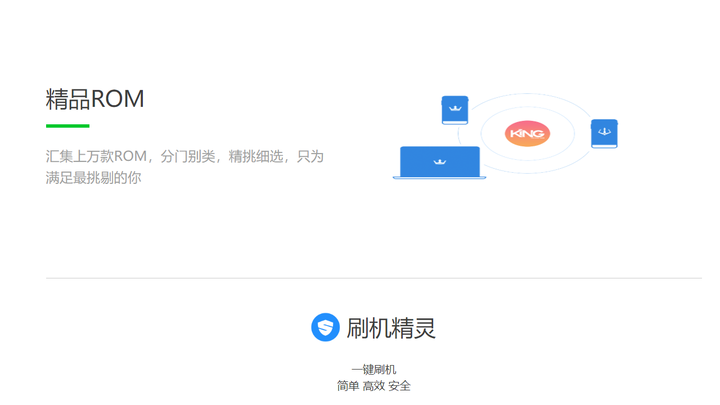Click the 汇集上万款ROM description paragraph
This screenshot has width=720, height=405.
[185, 167]
